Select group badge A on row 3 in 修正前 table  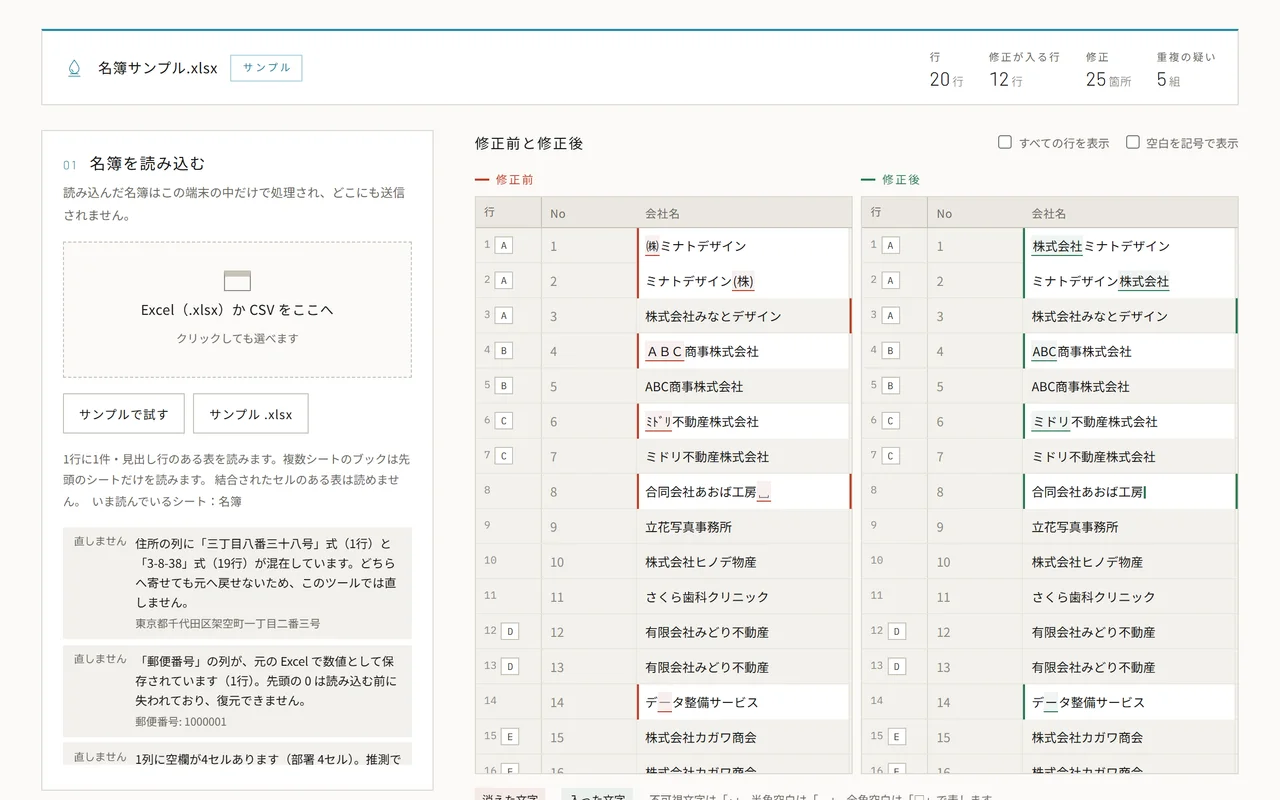click(x=503, y=316)
